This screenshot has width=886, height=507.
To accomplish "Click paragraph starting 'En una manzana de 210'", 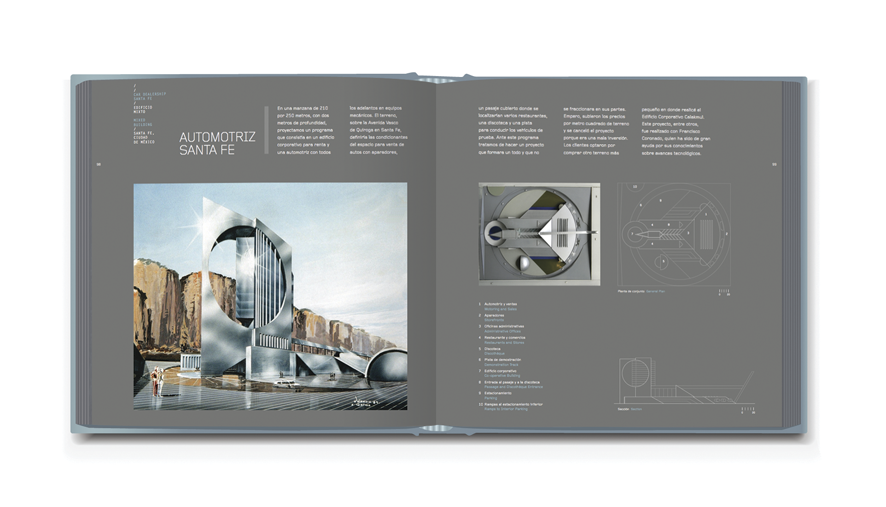I will coord(305,130).
